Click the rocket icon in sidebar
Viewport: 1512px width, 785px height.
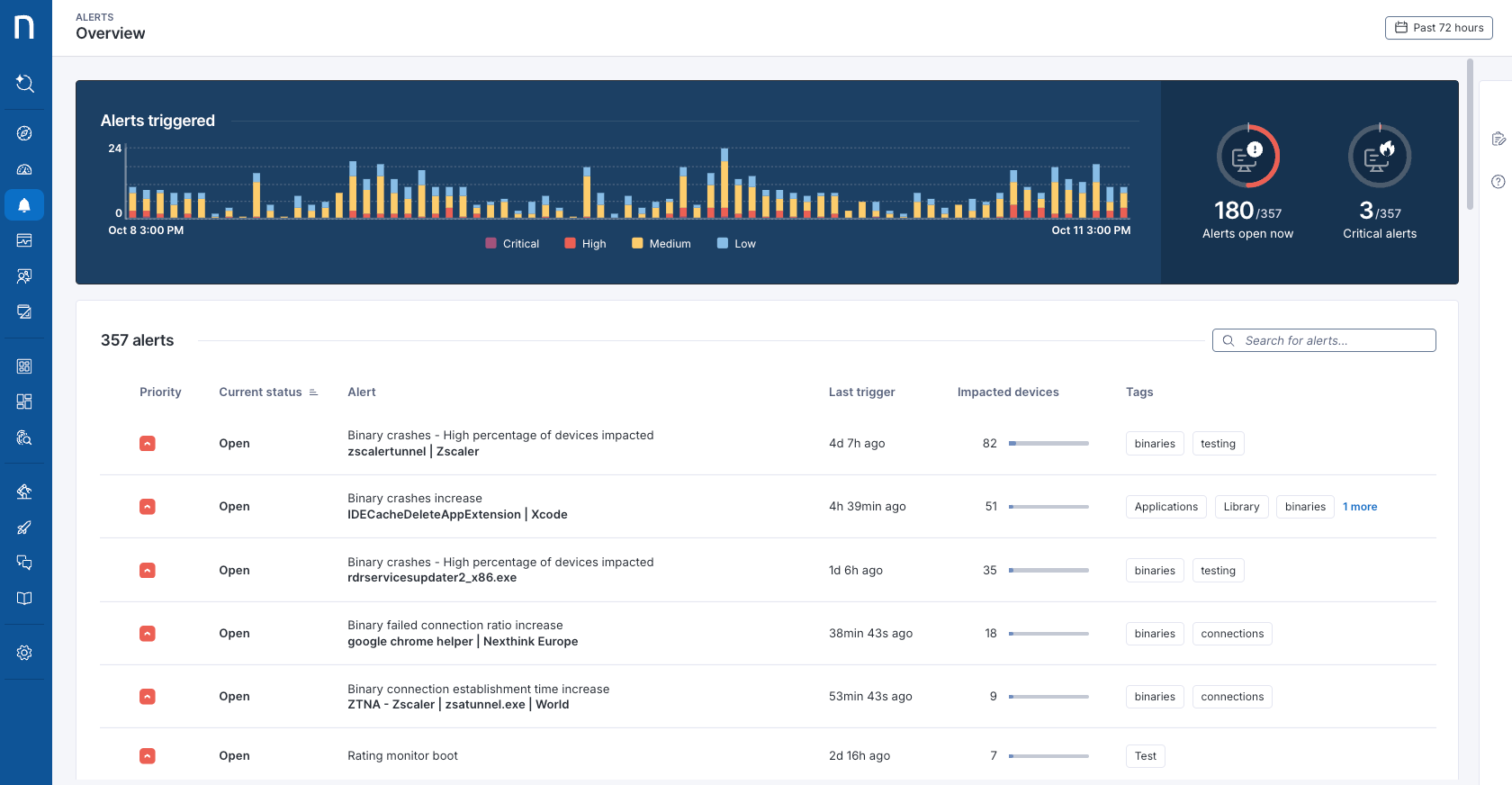click(24, 528)
